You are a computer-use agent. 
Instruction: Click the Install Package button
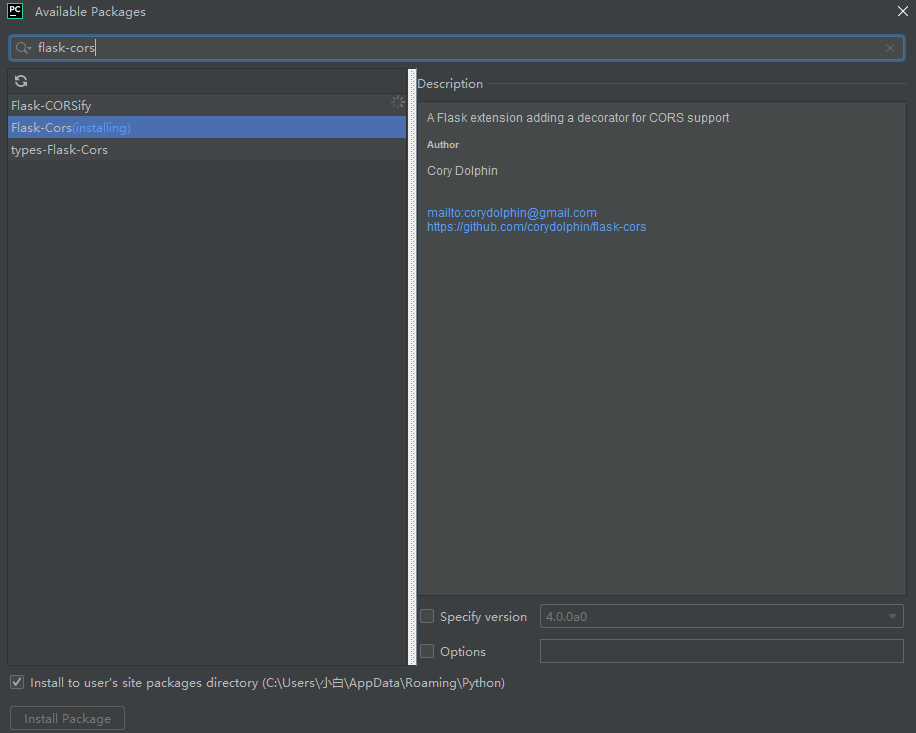67,718
